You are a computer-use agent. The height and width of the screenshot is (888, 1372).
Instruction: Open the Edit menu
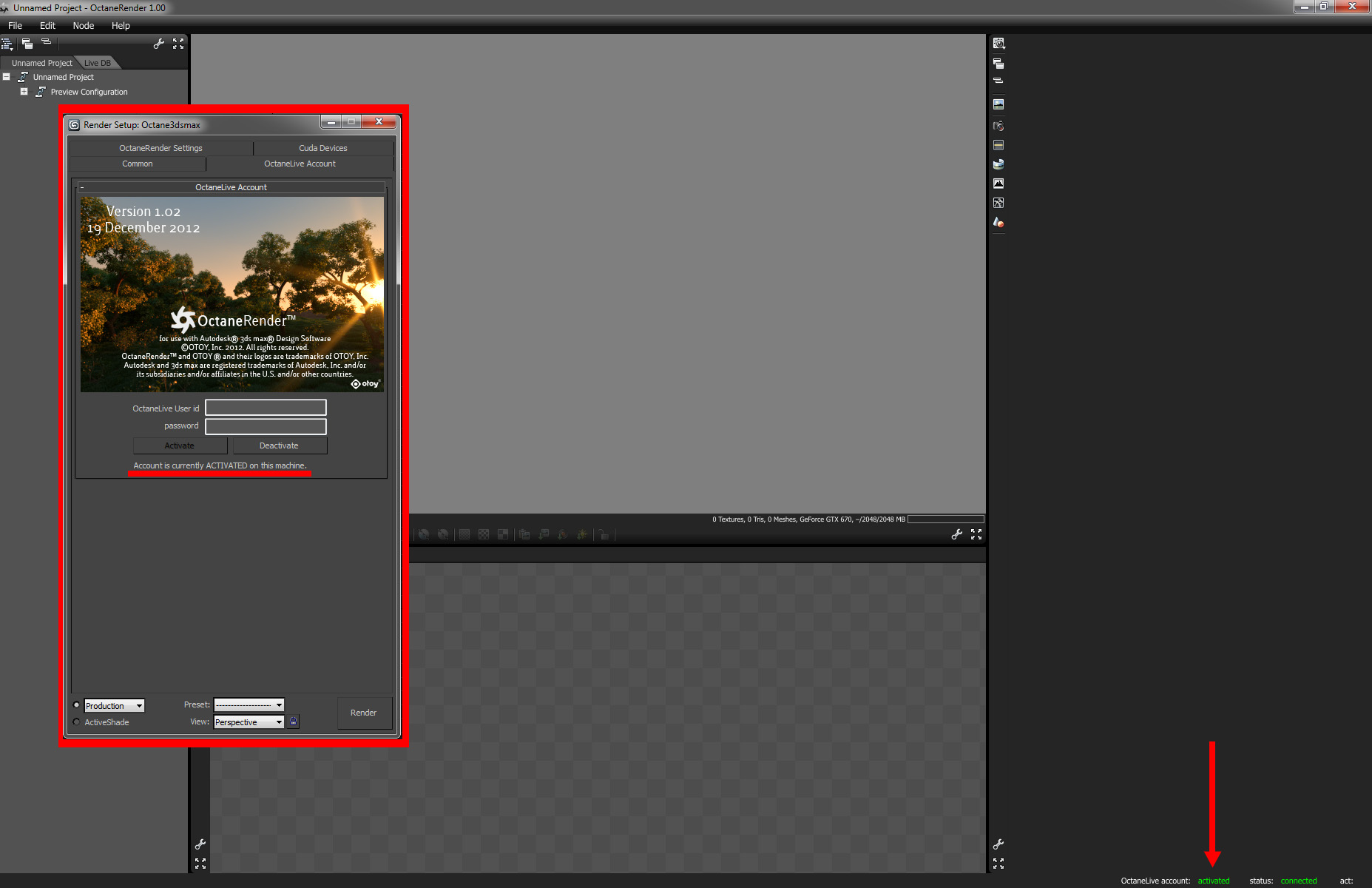tap(47, 26)
